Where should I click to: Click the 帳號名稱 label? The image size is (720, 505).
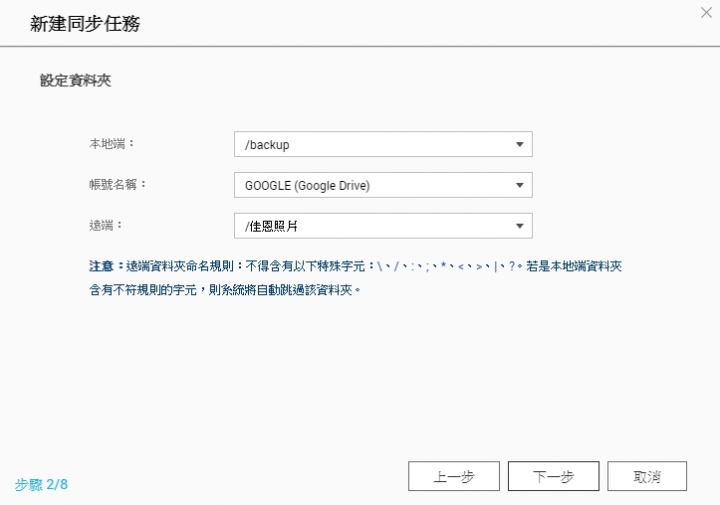(118, 185)
